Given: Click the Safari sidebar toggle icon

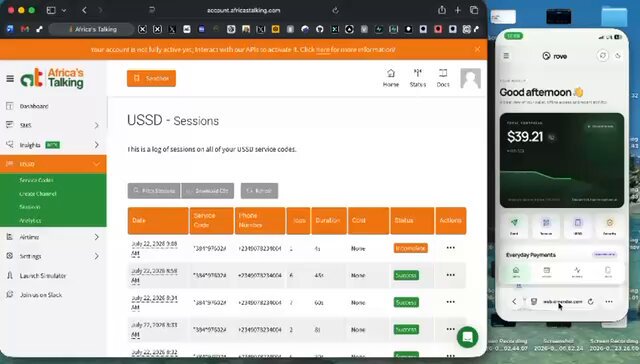Looking at the screenshot, I should click(51, 10).
